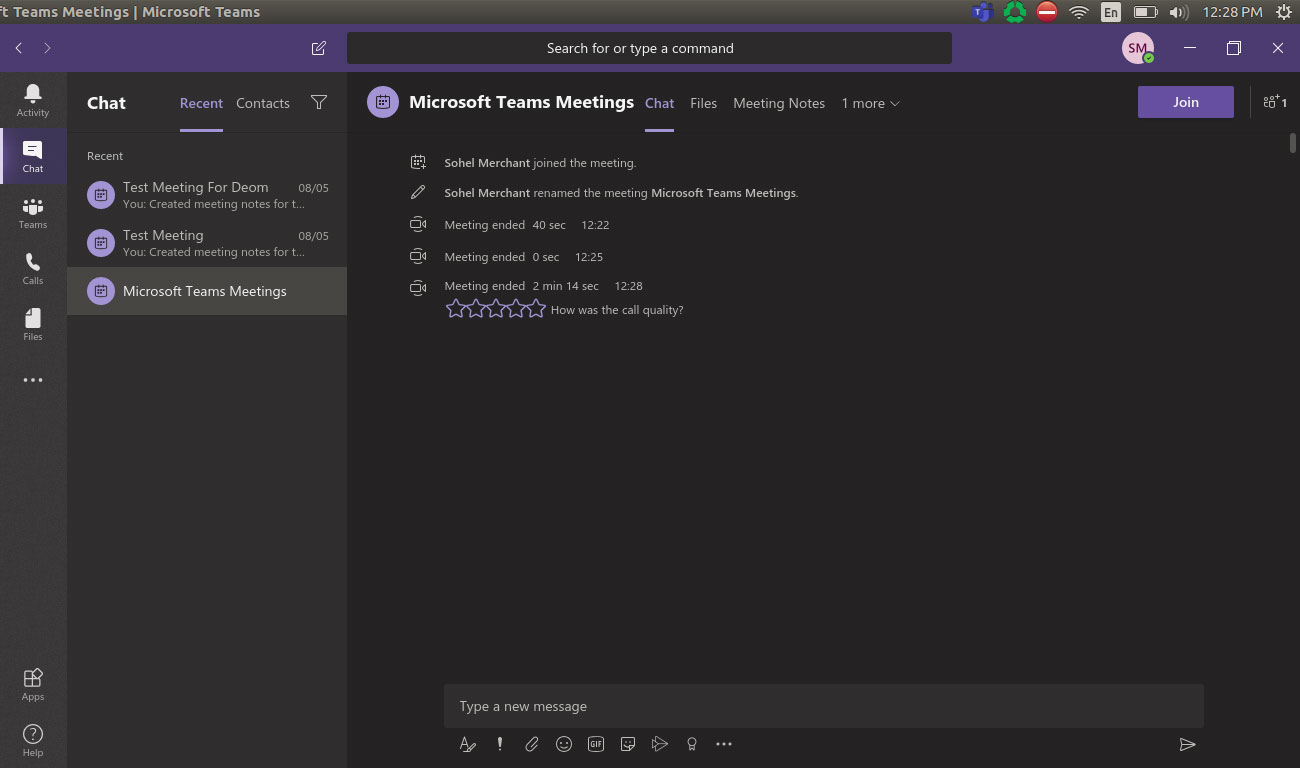Filter the chat list

click(319, 102)
